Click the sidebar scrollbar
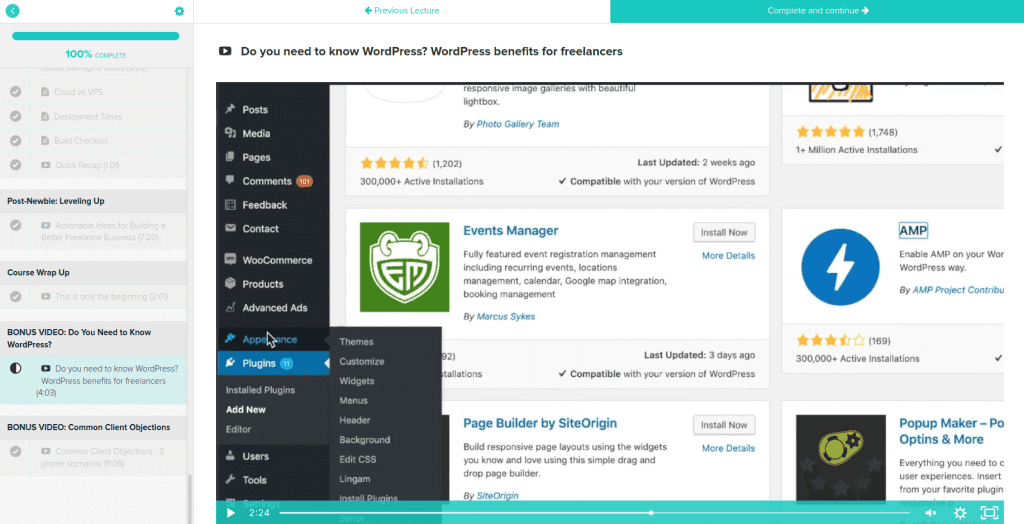The height and width of the screenshot is (524, 1024). pos(190,499)
